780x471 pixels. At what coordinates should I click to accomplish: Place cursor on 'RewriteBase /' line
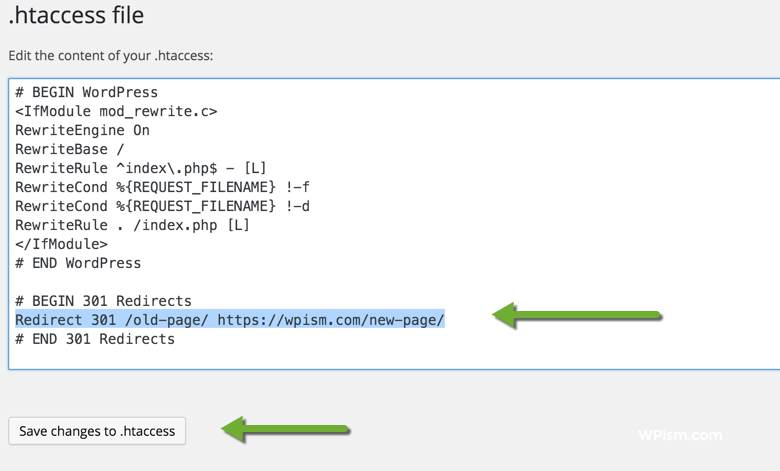(x=69, y=149)
